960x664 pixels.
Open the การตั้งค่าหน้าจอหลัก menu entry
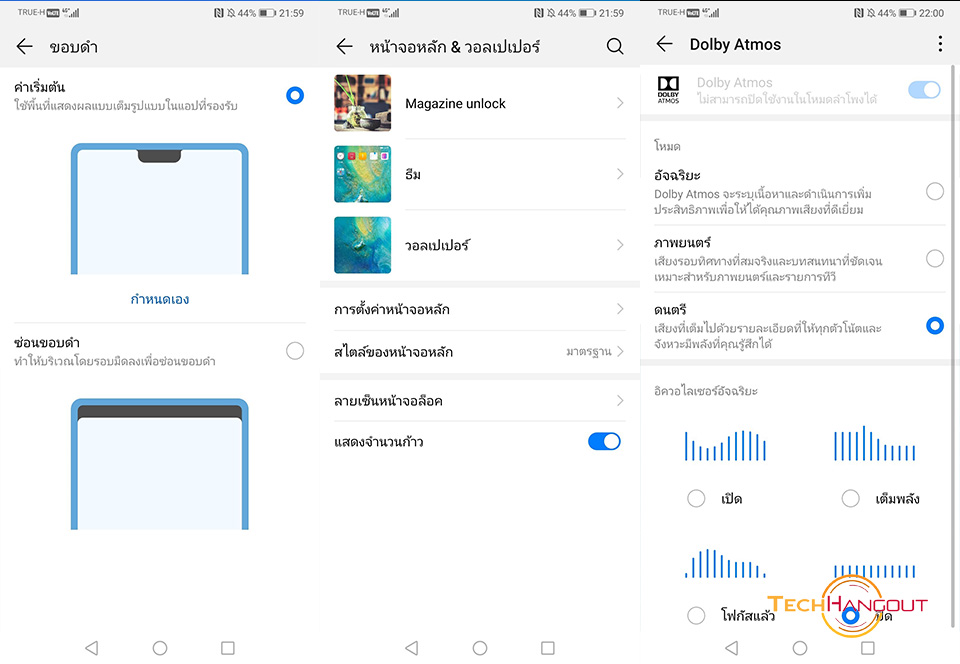(480, 309)
